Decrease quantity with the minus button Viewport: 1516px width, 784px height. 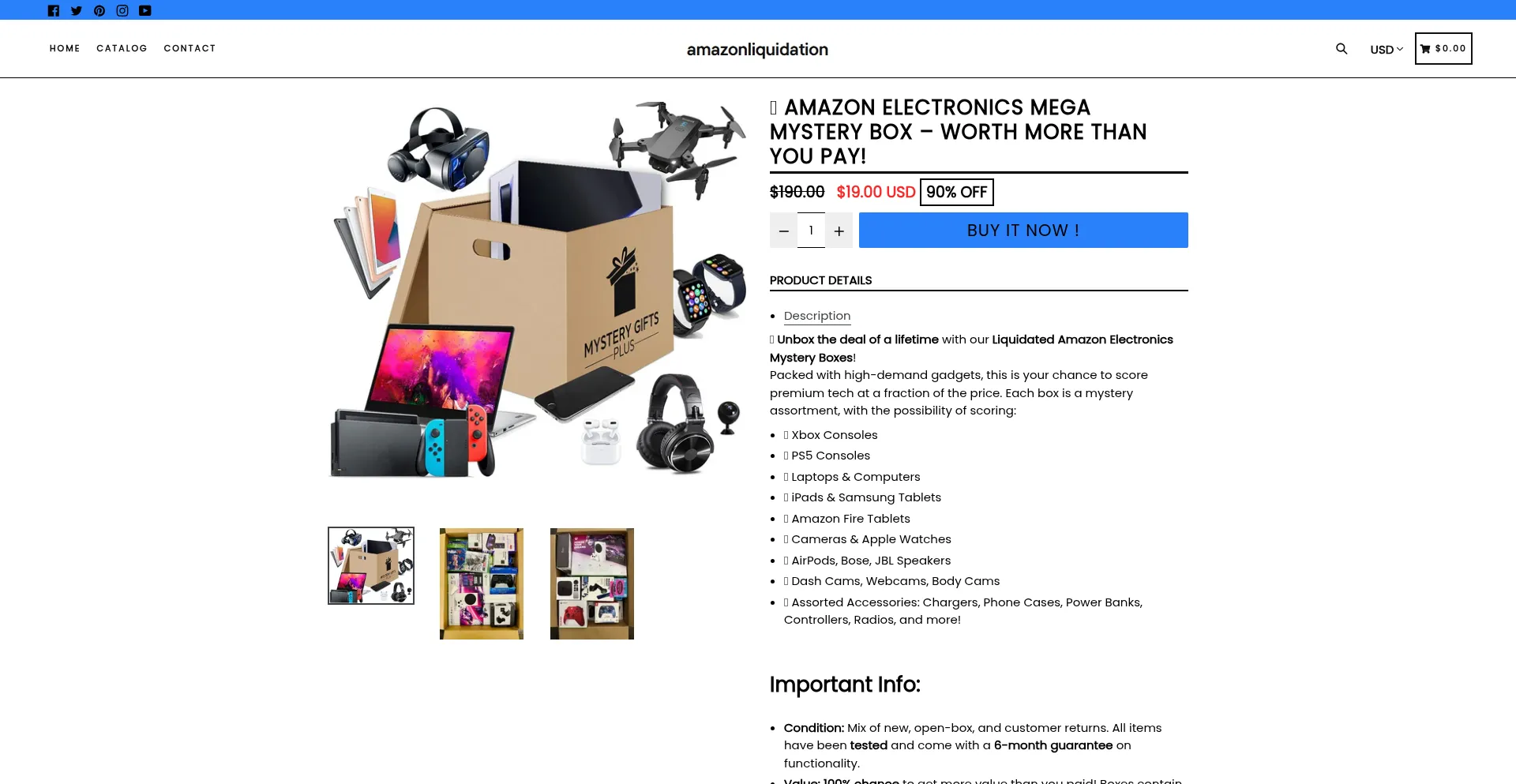[783, 231]
